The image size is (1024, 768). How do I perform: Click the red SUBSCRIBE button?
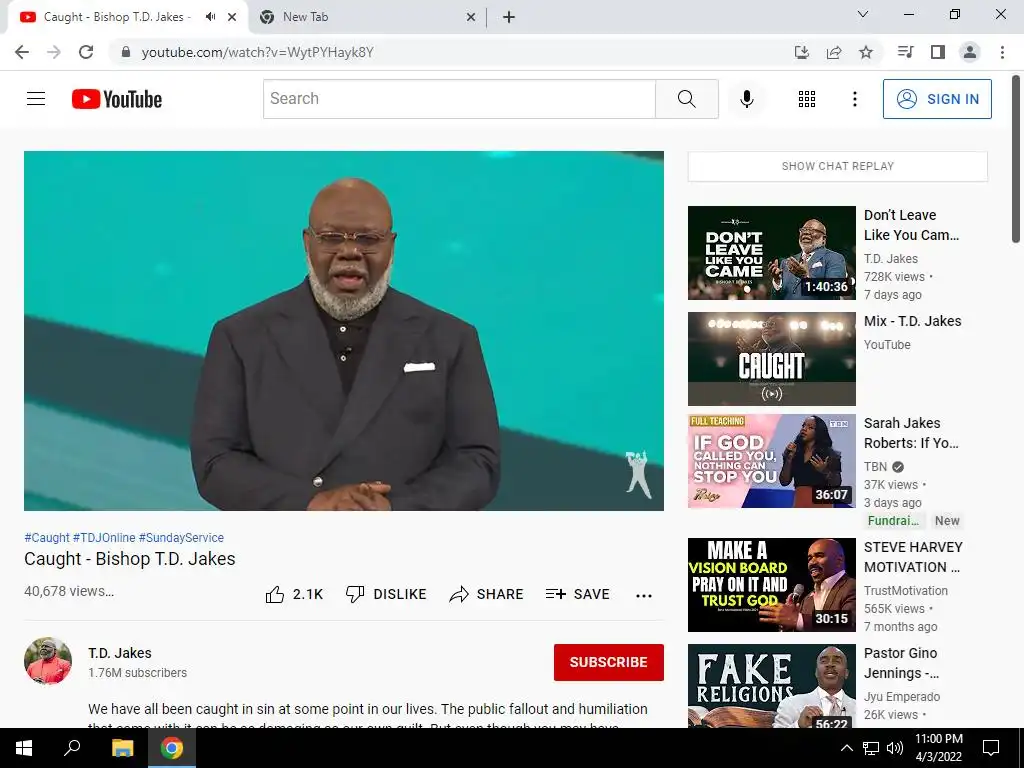[609, 662]
